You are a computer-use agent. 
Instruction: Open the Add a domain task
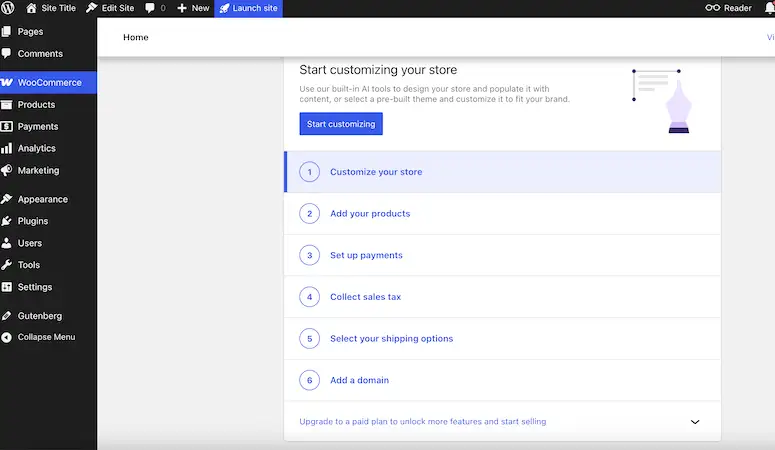tap(359, 380)
